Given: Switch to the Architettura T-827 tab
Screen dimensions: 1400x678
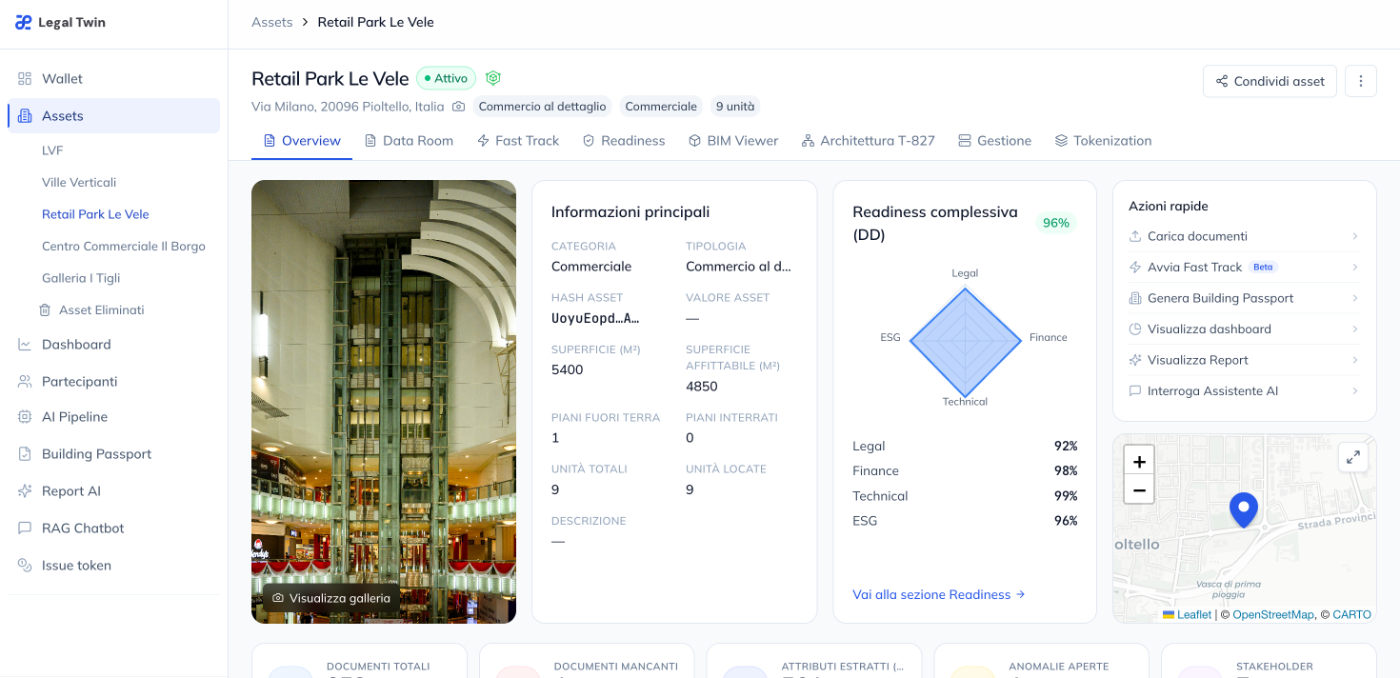Looking at the screenshot, I should point(868,141).
